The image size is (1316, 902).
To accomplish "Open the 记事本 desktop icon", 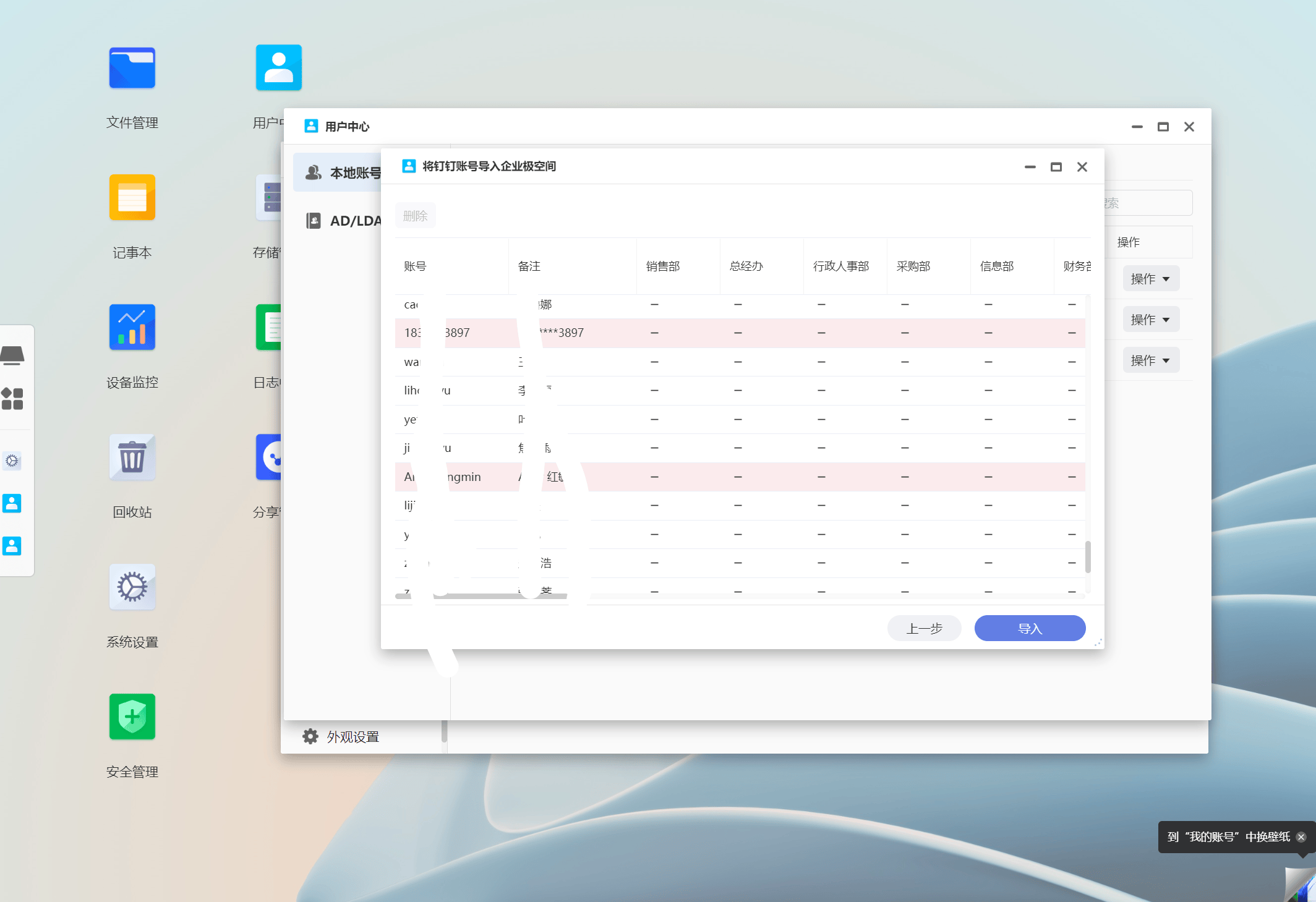I will 132,198.
